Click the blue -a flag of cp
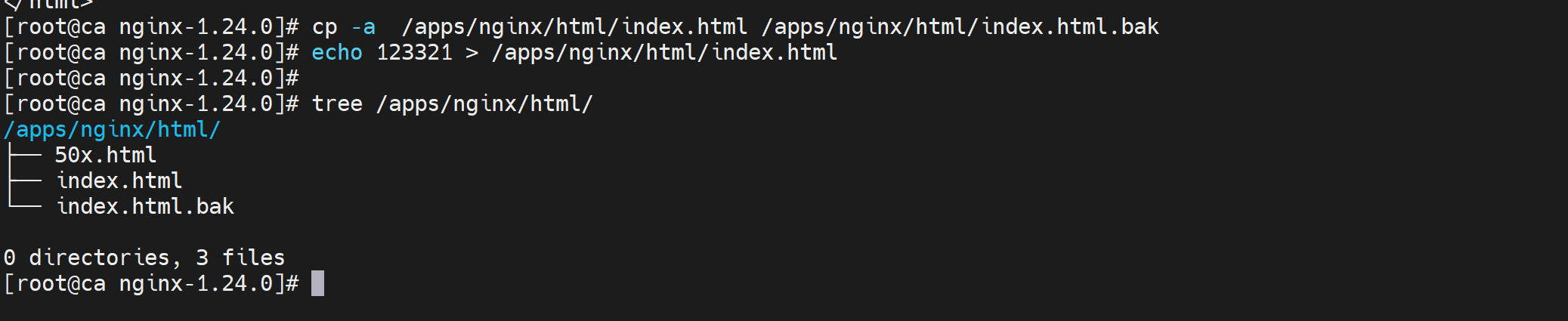Image resolution: width=1568 pixels, height=321 pixels. [363, 26]
